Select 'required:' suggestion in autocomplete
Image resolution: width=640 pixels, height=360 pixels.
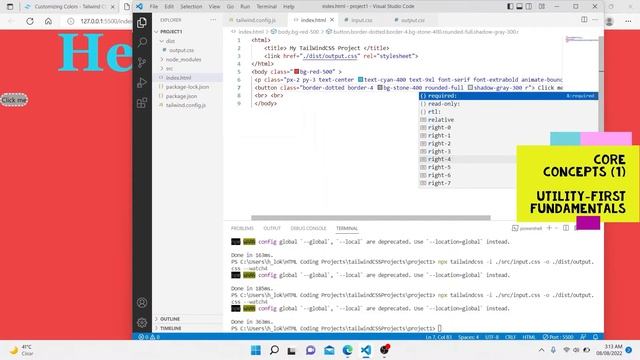509,96
